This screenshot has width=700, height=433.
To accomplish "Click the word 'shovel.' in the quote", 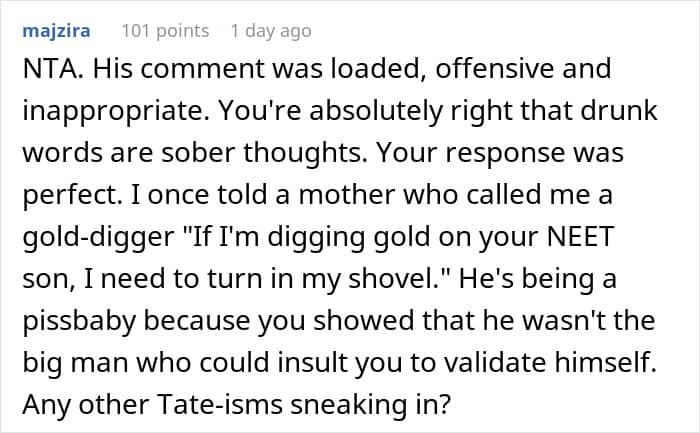I will click(x=400, y=279).
